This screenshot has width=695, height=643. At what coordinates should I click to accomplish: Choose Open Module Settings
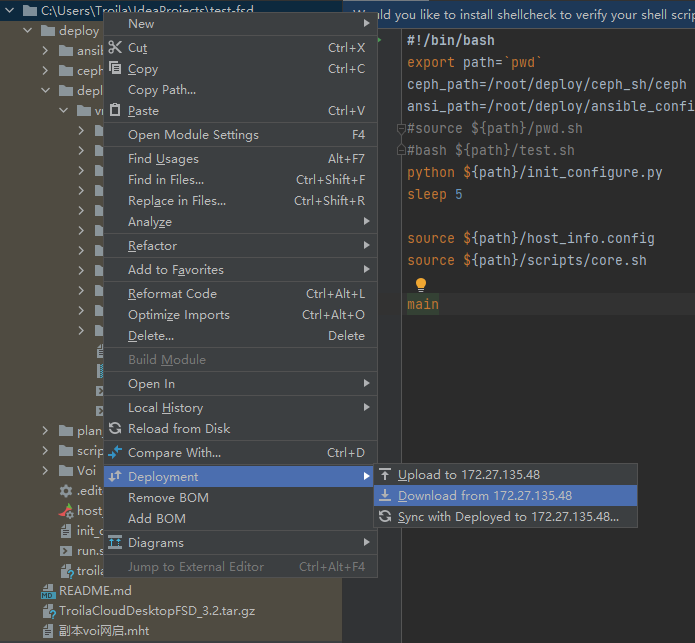click(x=193, y=135)
